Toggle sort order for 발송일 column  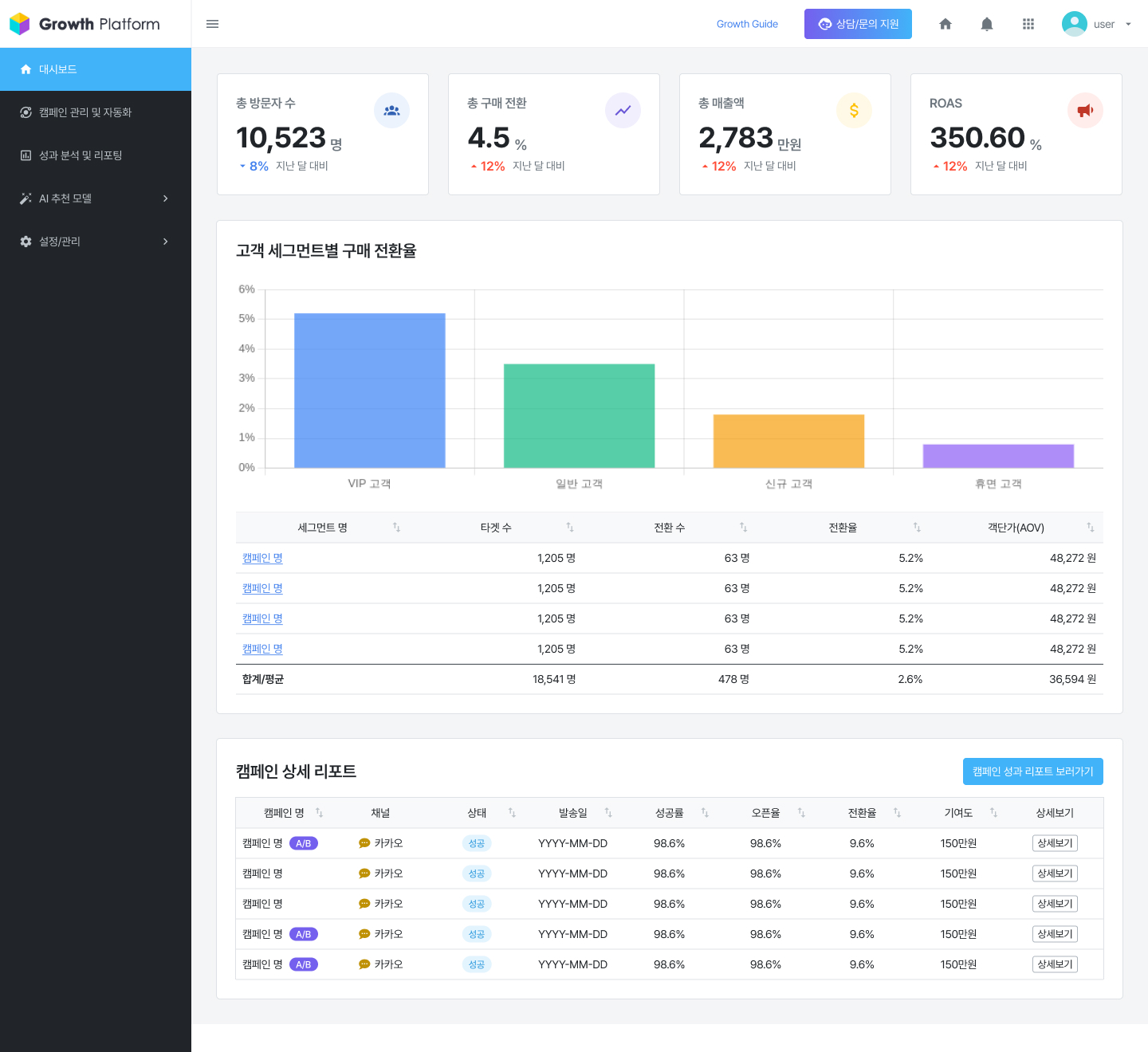pos(607,813)
